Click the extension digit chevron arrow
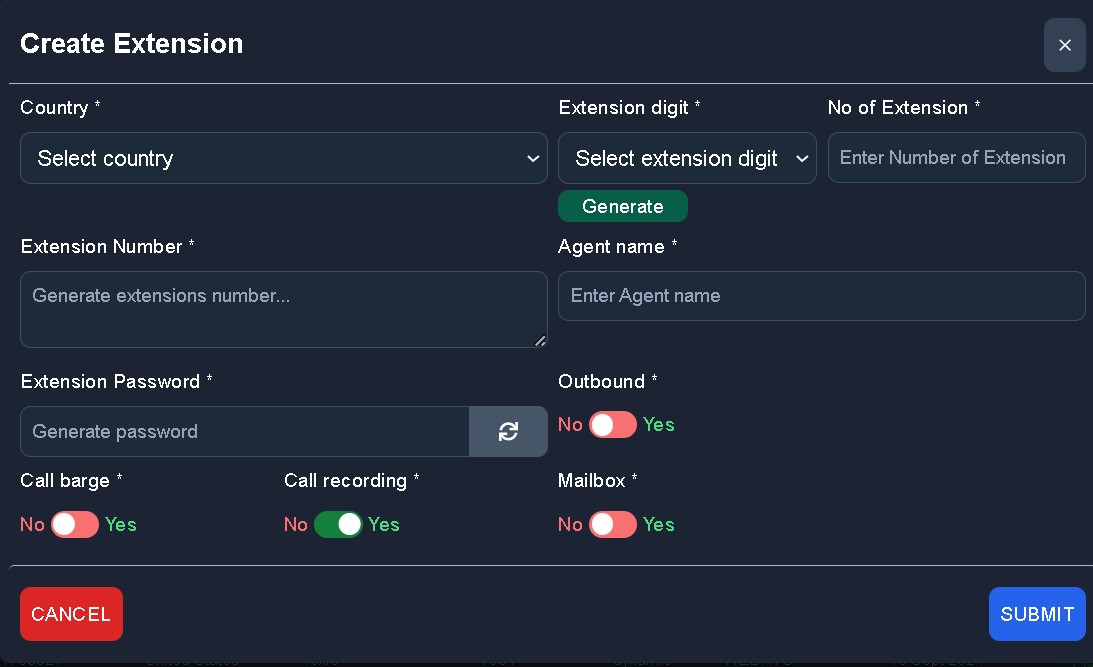 (x=801, y=159)
